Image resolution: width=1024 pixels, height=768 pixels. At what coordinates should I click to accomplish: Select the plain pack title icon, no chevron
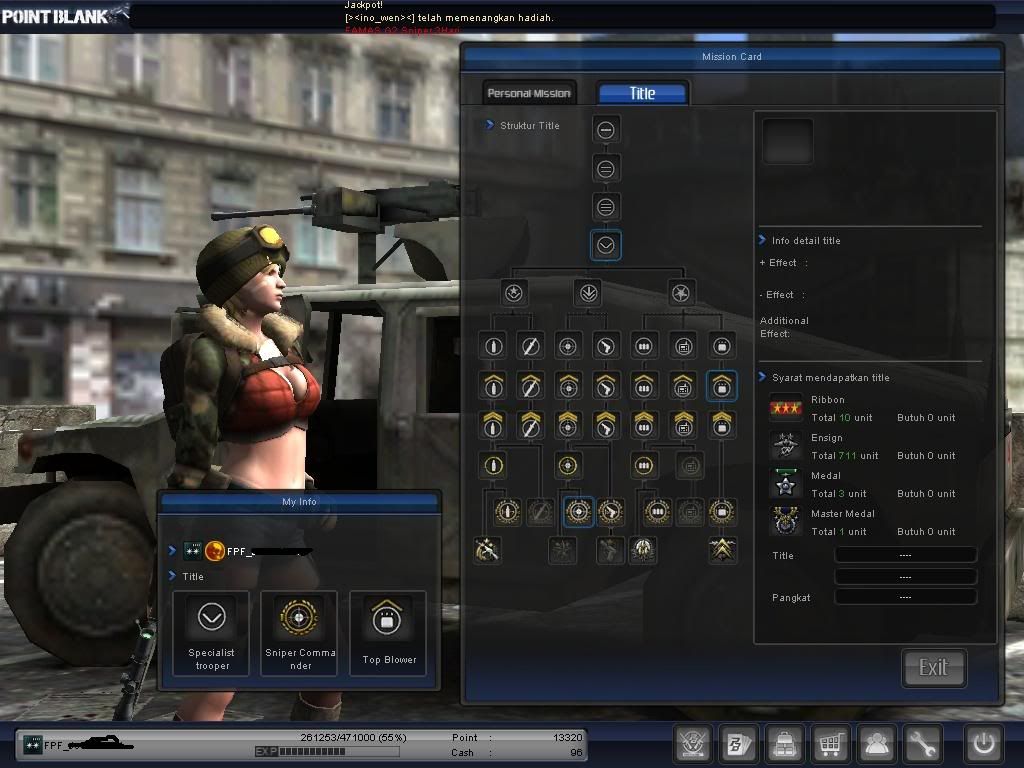point(722,346)
